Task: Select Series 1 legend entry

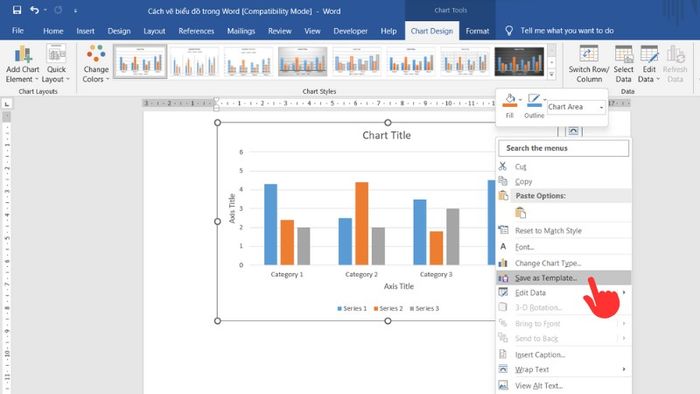Action: click(352, 308)
